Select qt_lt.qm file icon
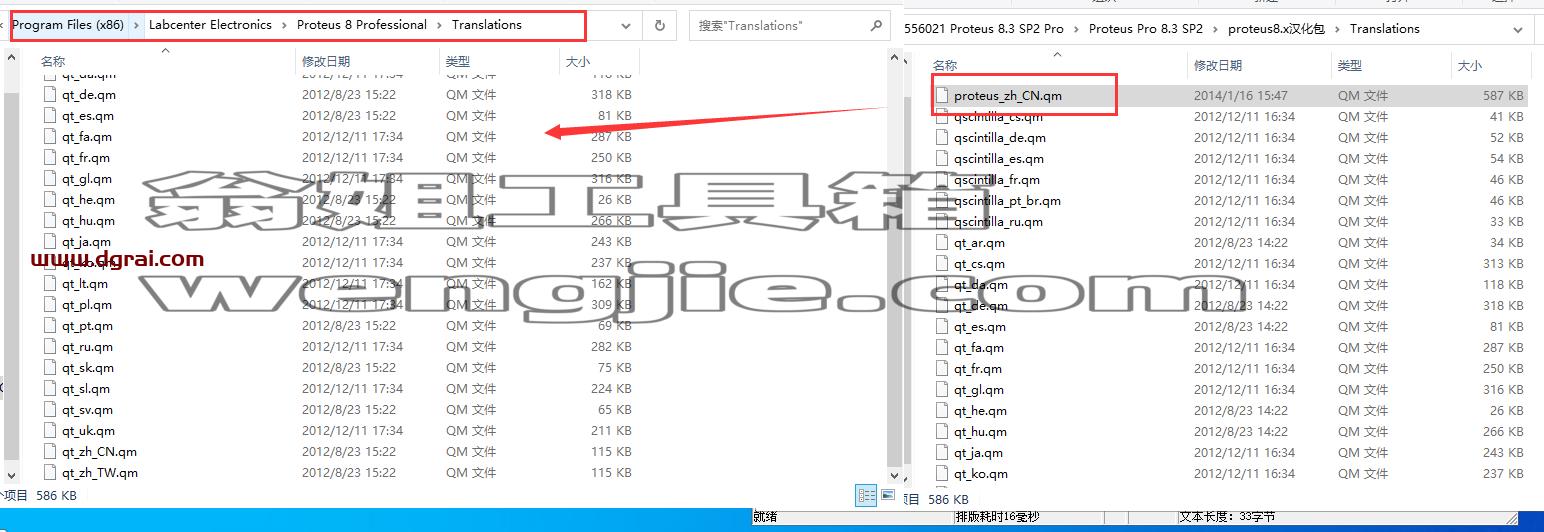This screenshot has height=532, width=1544. tap(51, 284)
